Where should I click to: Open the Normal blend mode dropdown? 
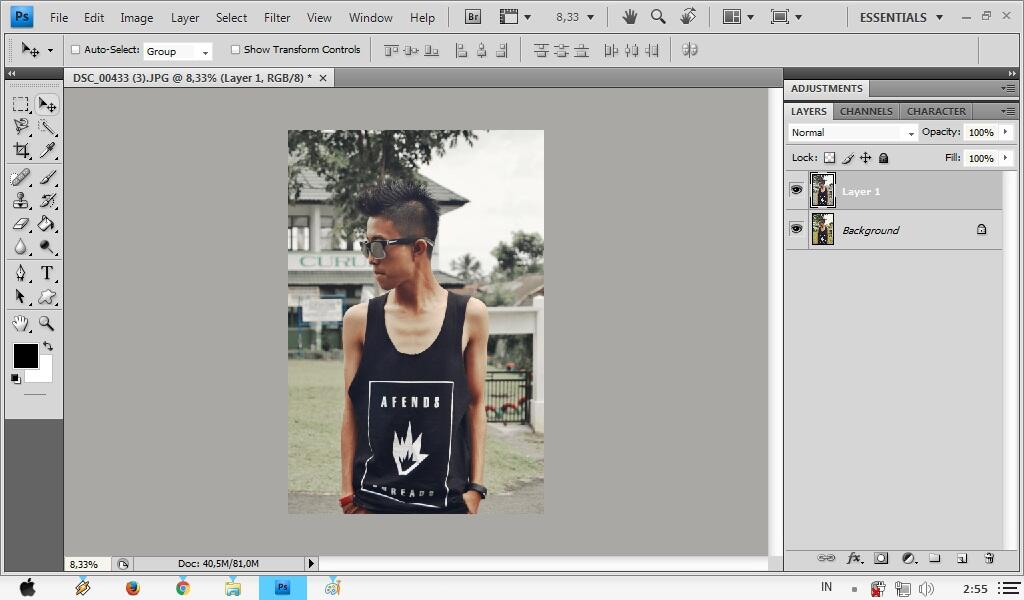(852, 133)
